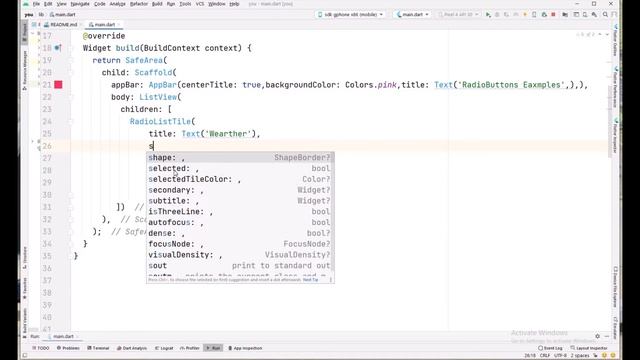
Task: Open the Project Structure folder icon
Action: [x=565, y=15]
